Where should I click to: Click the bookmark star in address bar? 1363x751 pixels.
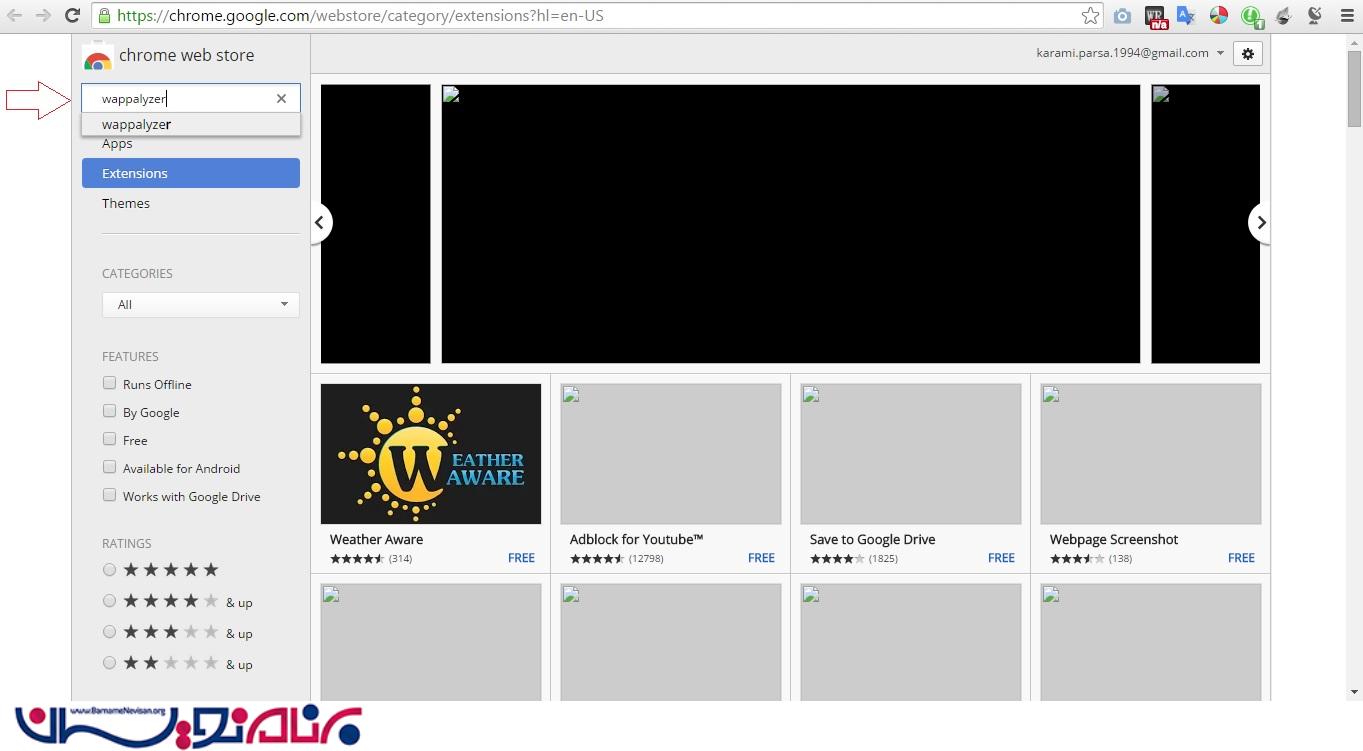point(1090,16)
